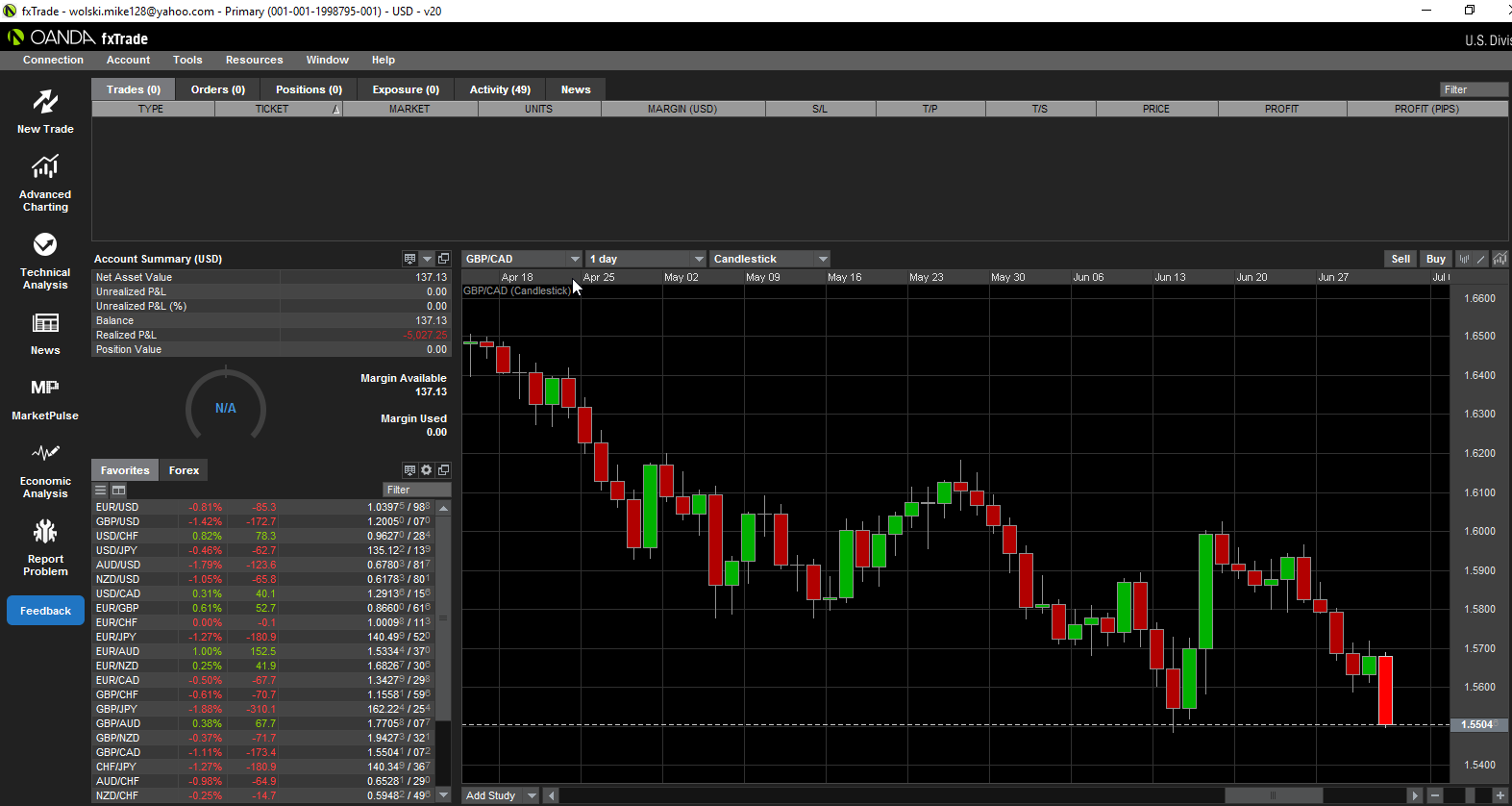Open the Connection menu

[53, 60]
